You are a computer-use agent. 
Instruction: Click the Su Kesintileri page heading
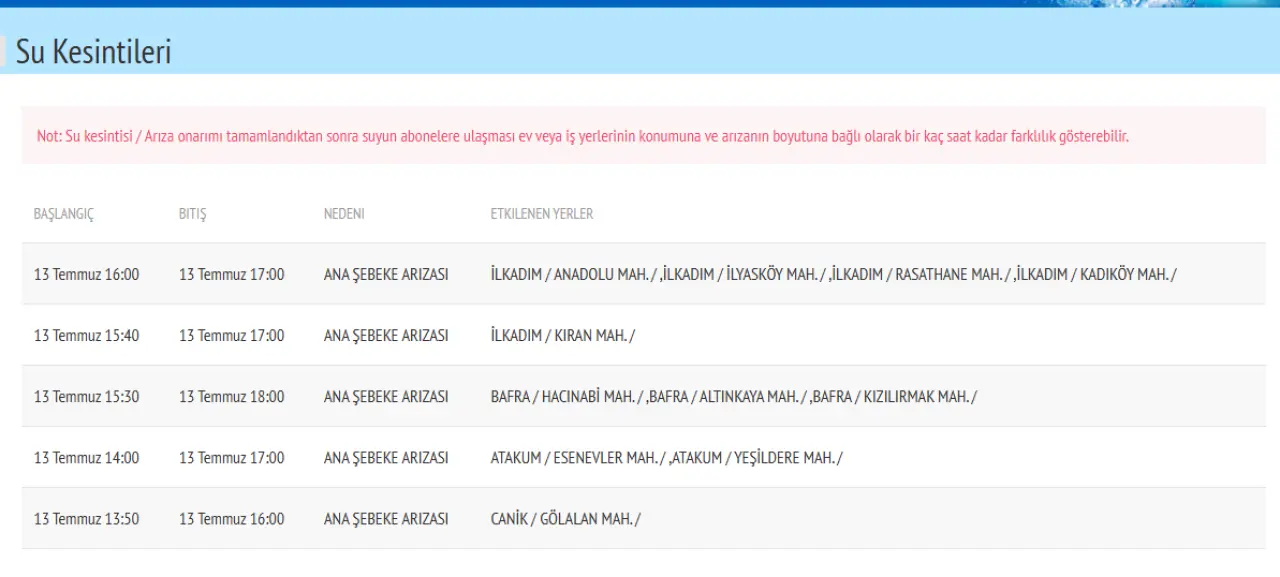click(x=93, y=52)
